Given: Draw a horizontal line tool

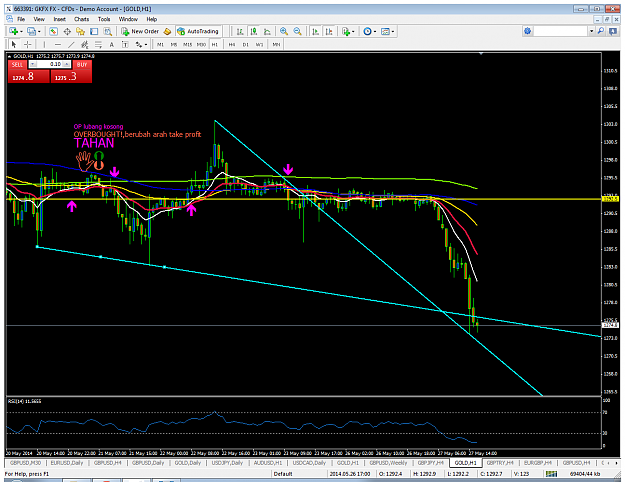Looking at the screenshot, I should pos(58,44).
